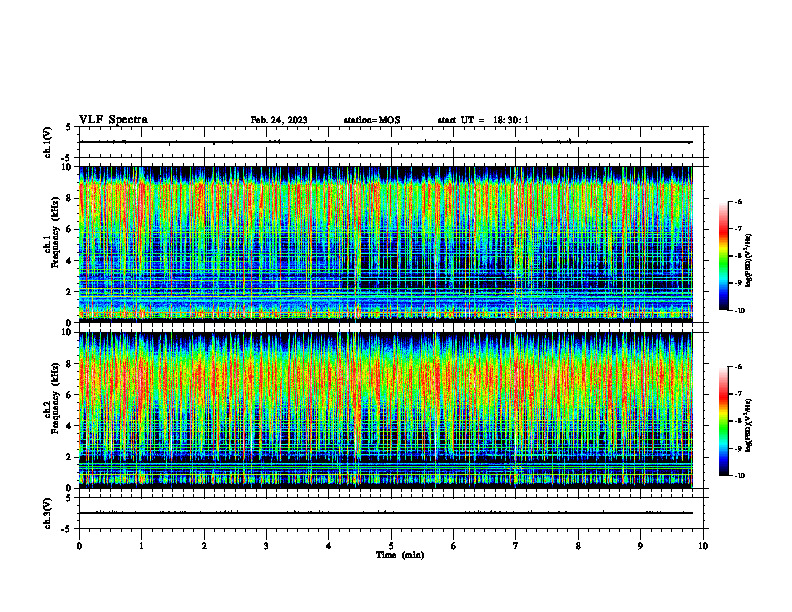Viewport: 792px width, 612px height.
Task: Click time axis tick label "0"
Action: 79,546
